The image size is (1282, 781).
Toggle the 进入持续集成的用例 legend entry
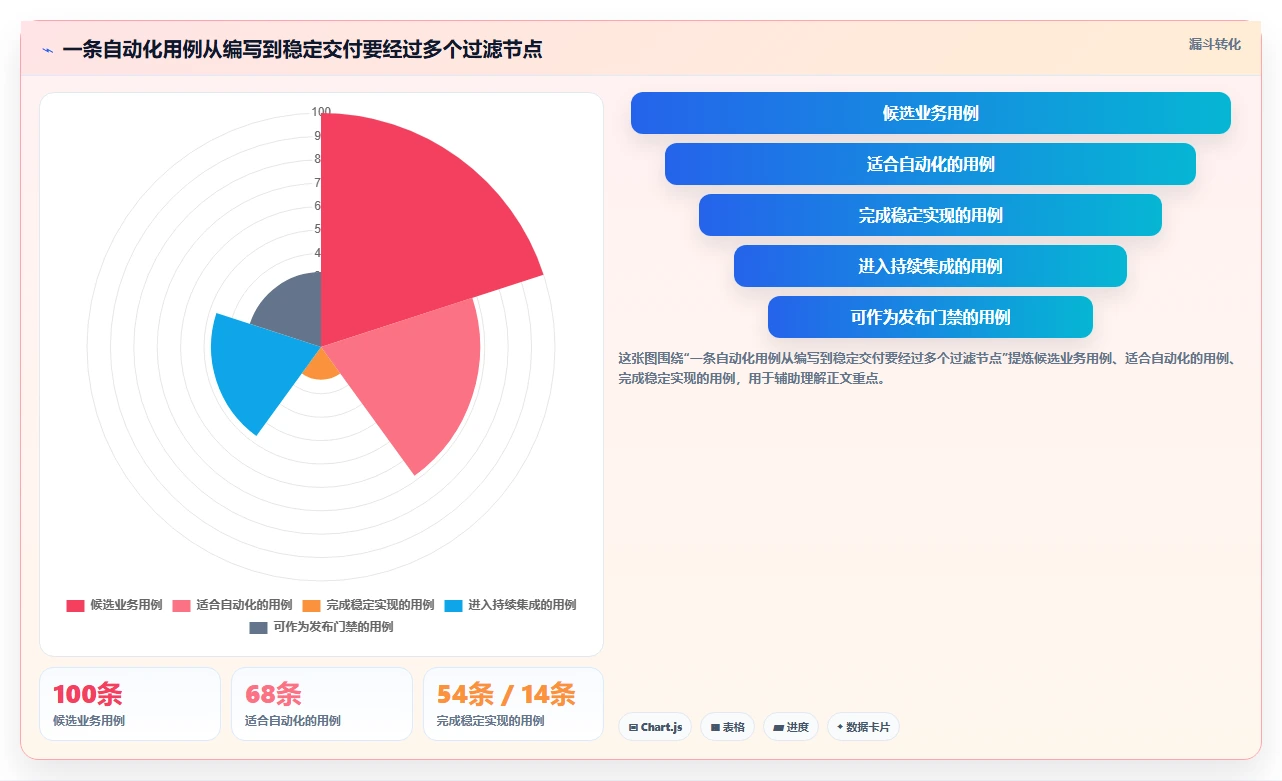click(x=510, y=605)
